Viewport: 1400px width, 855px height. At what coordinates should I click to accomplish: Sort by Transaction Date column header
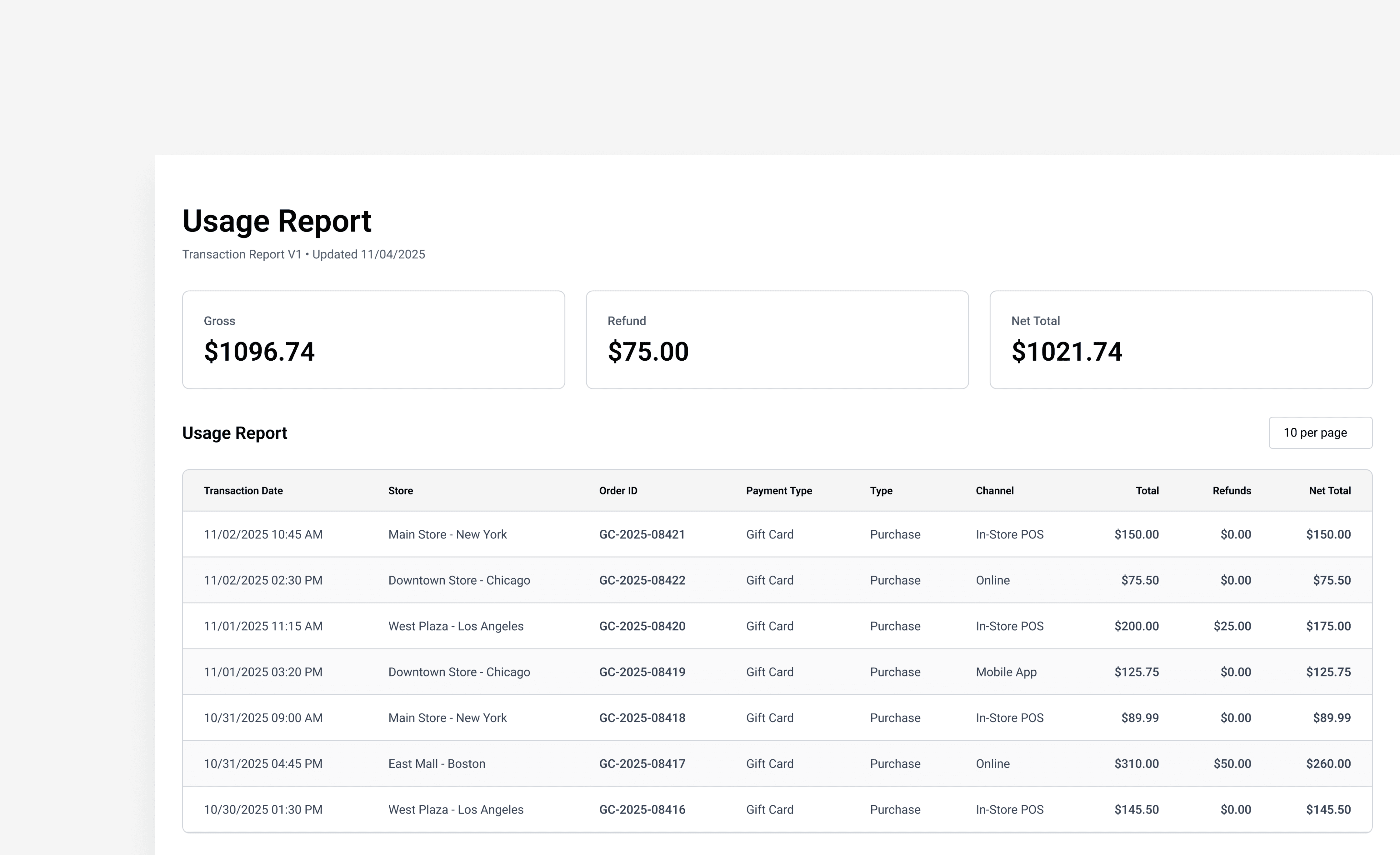[x=243, y=491]
